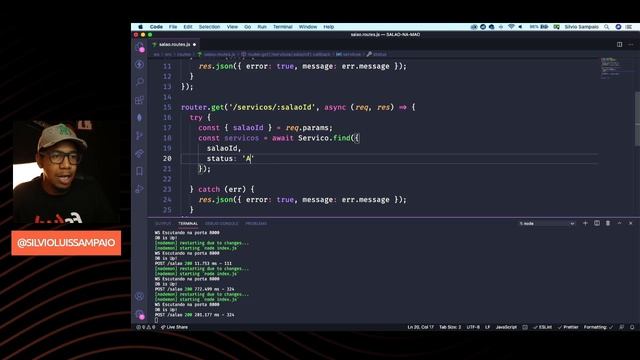Change Tab Size: 2 indentation setting
Image resolution: width=640 pixels, height=360 pixels.
(x=450, y=327)
